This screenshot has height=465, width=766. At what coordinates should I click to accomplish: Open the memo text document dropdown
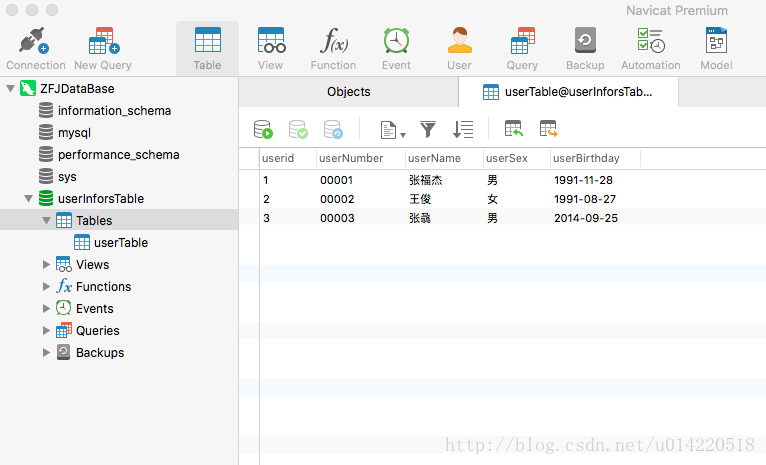(x=393, y=130)
